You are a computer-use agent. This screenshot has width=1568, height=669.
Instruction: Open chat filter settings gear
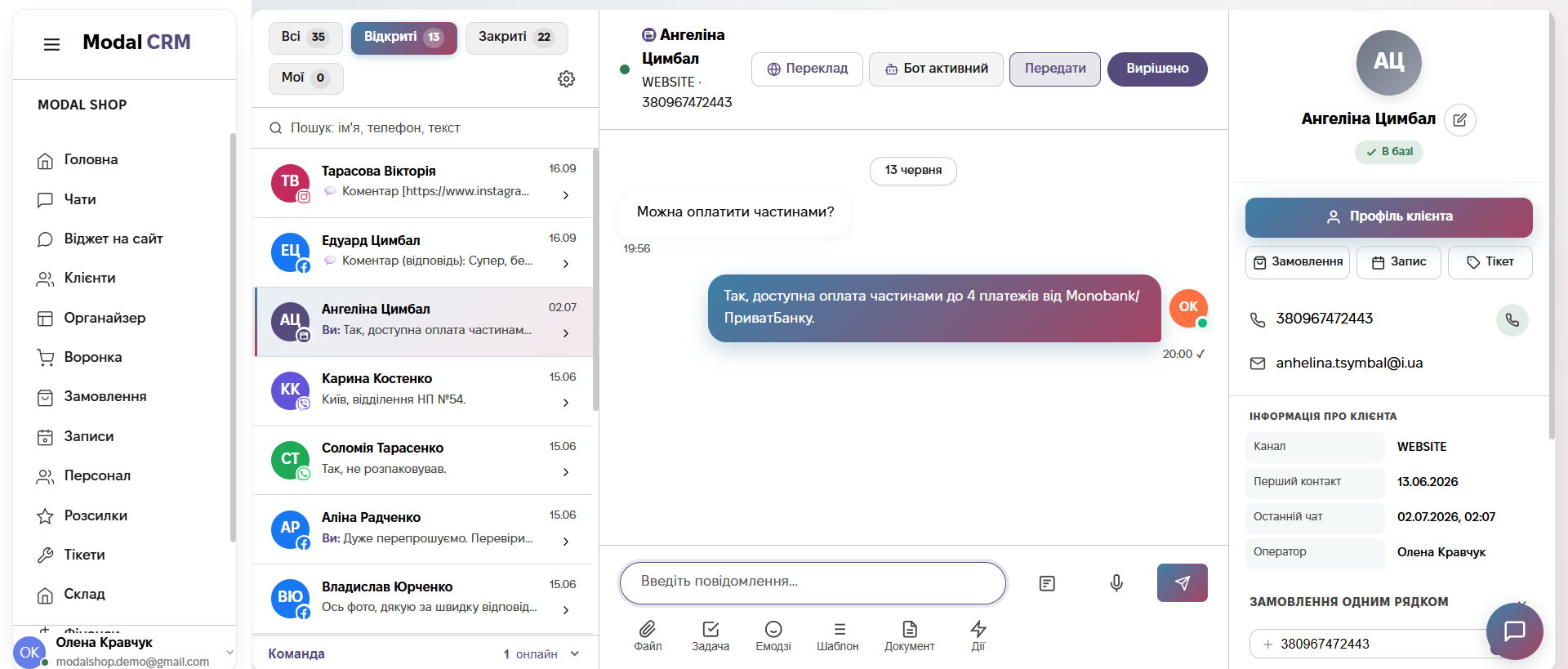tap(566, 79)
